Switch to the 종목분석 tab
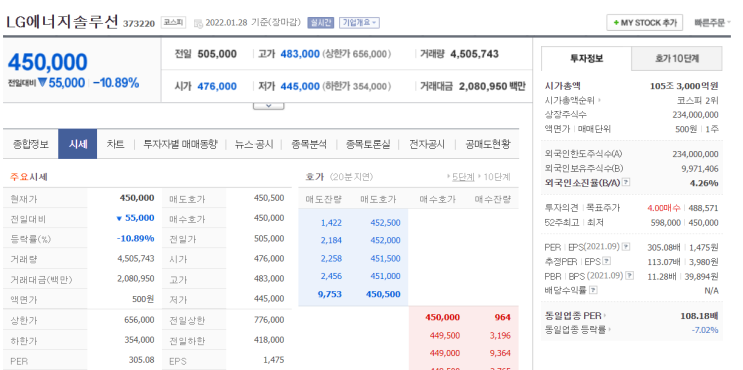The width and height of the screenshot is (743, 370). 309,144
